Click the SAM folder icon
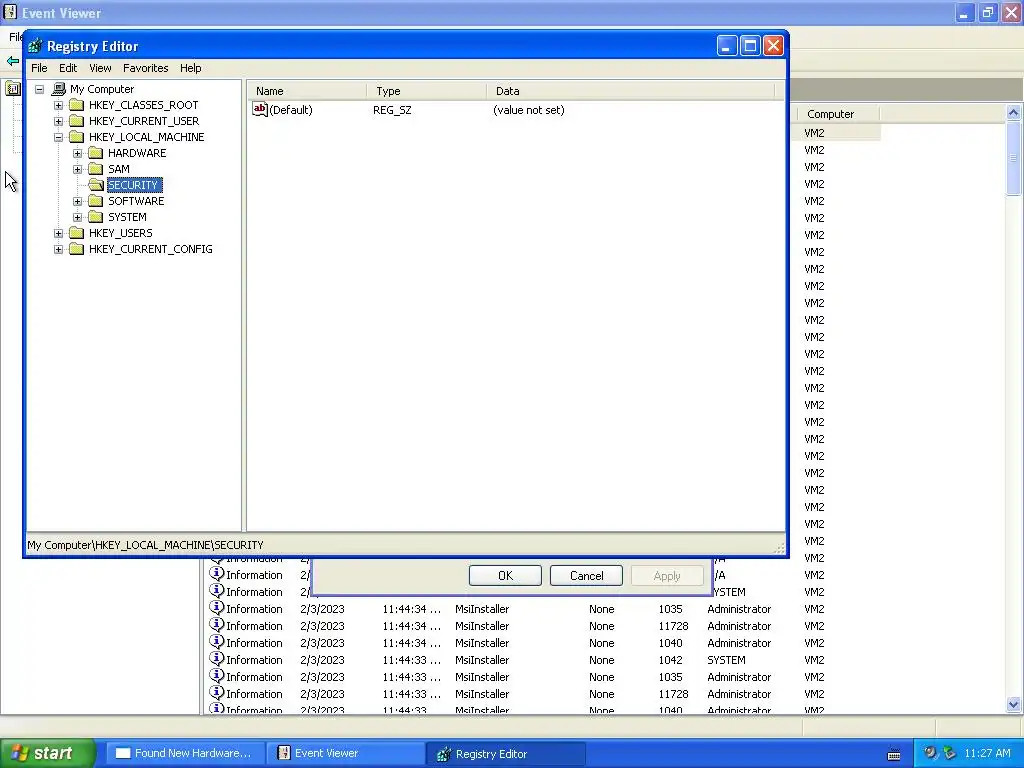 95,168
